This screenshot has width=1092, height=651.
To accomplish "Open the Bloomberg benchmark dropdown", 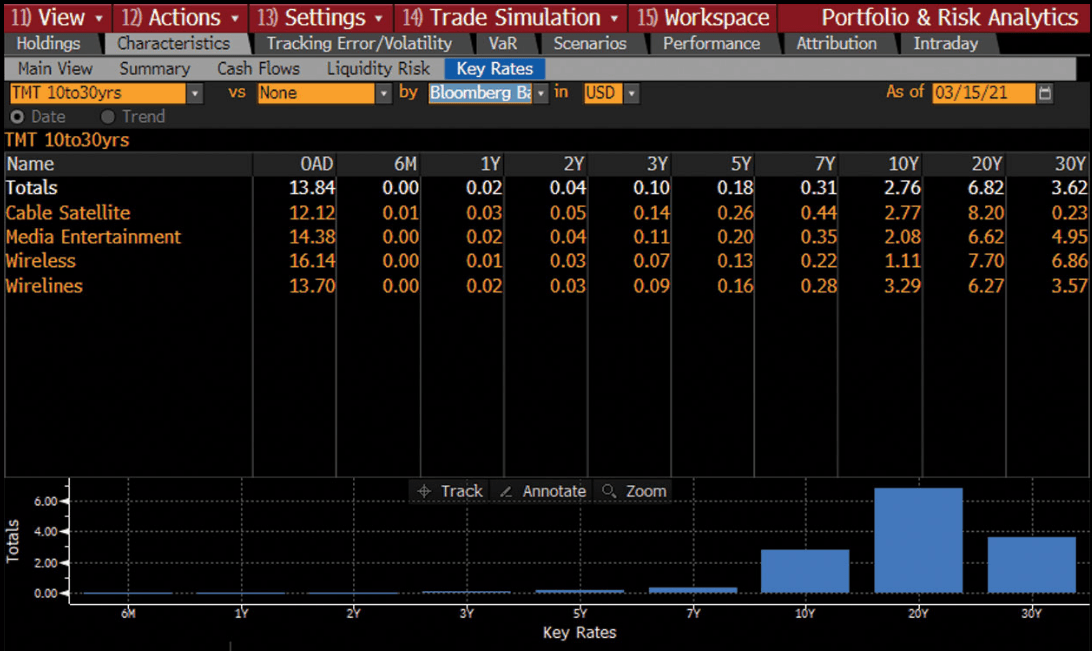I will pos(541,92).
